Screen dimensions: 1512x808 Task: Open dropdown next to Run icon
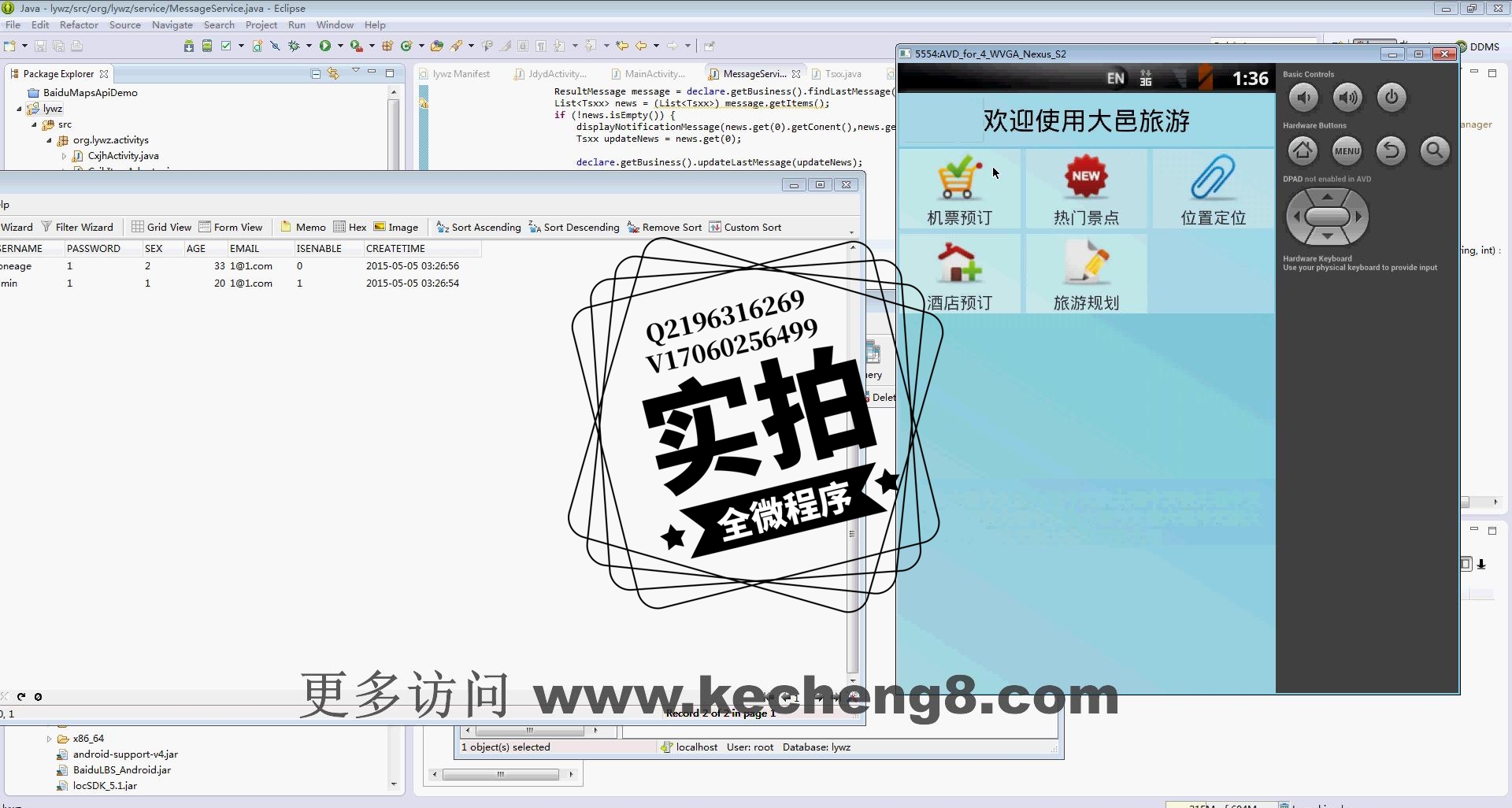coord(340,46)
